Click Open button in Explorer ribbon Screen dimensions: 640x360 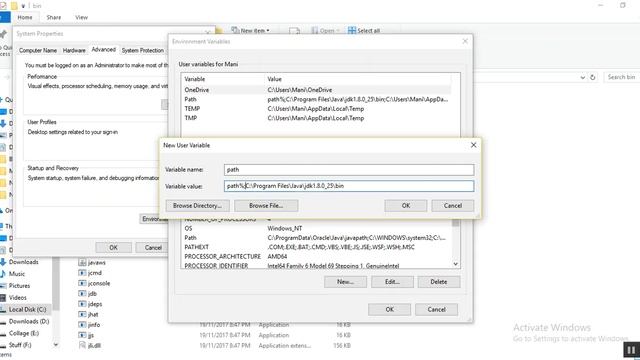pyautogui.click(x=325, y=31)
